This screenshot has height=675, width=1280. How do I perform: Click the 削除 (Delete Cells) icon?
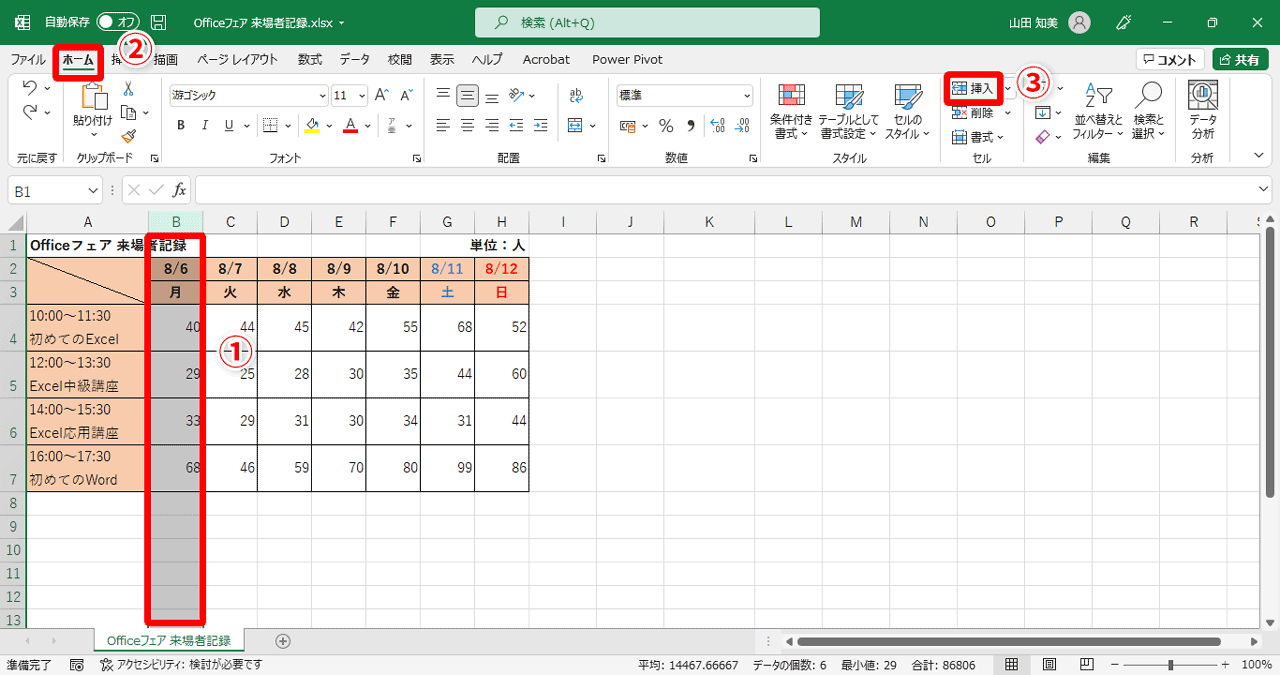975,112
